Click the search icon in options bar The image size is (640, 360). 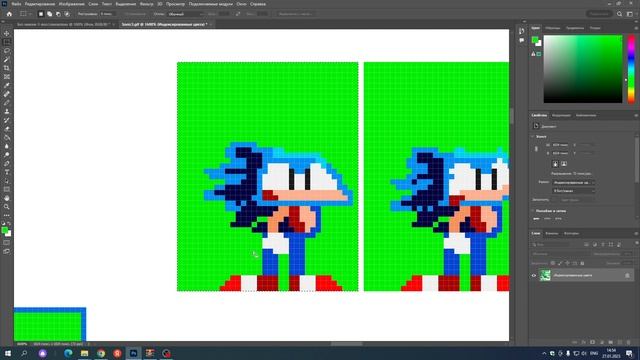(620, 14)
